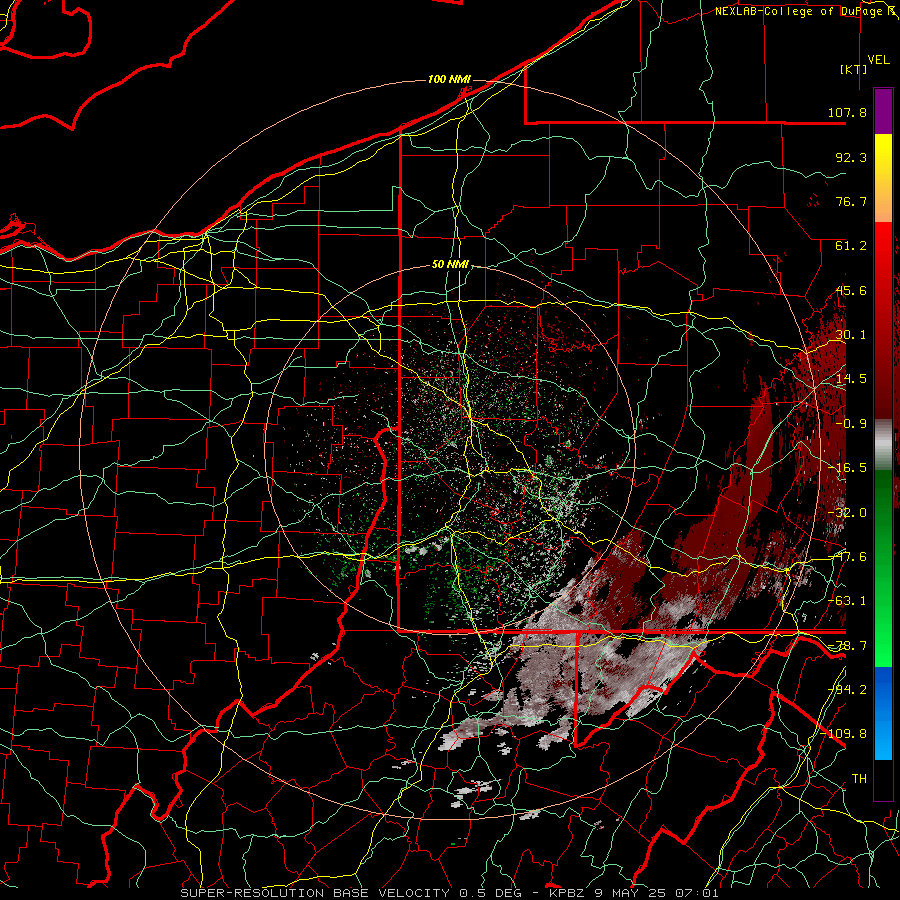Click the 107.8 velocity scale value
The height and width of the screenshot is (900, 900).
coord(847,112)
